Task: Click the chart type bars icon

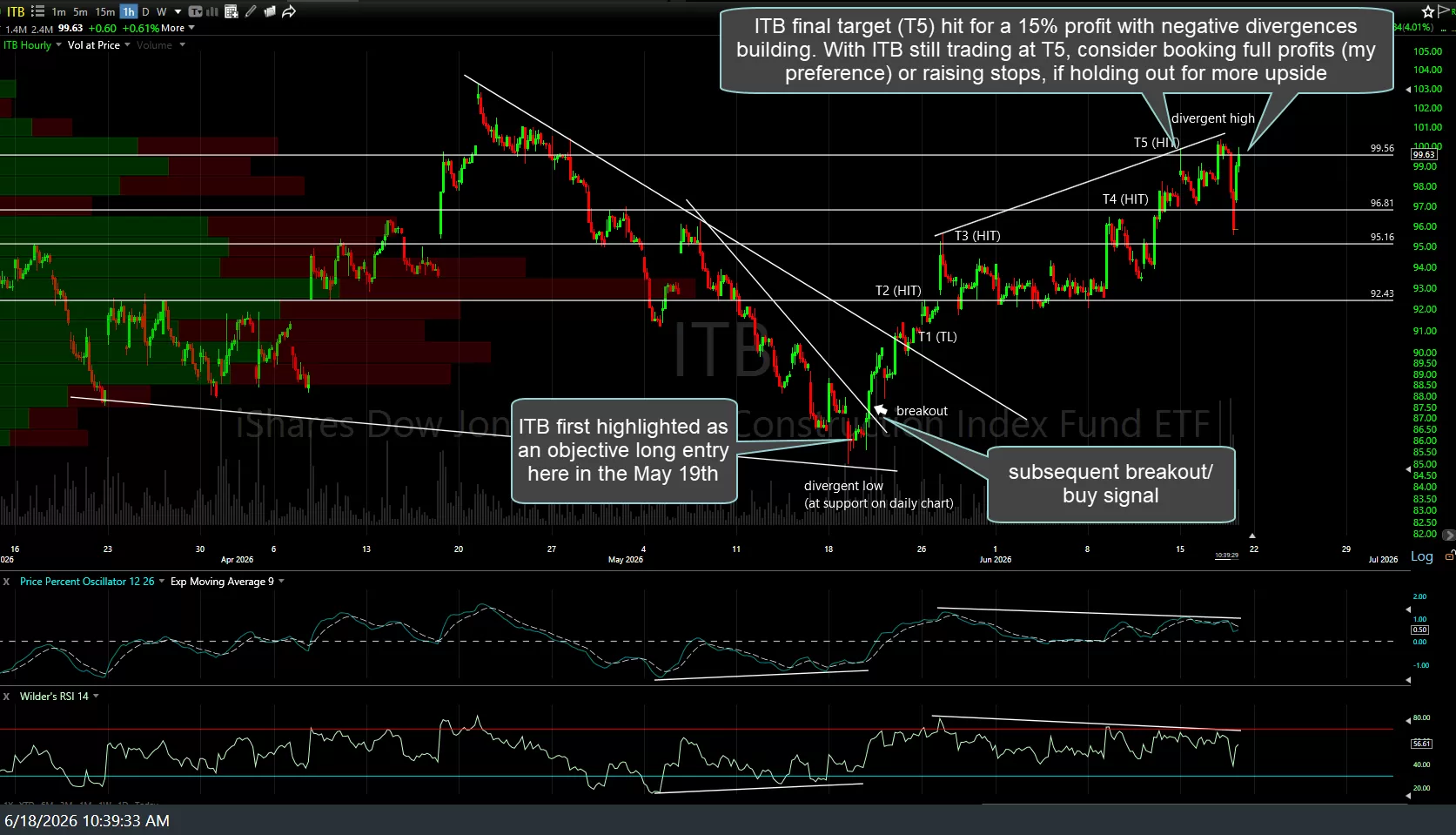Action: pyautogui.click(x=212, y=11)
